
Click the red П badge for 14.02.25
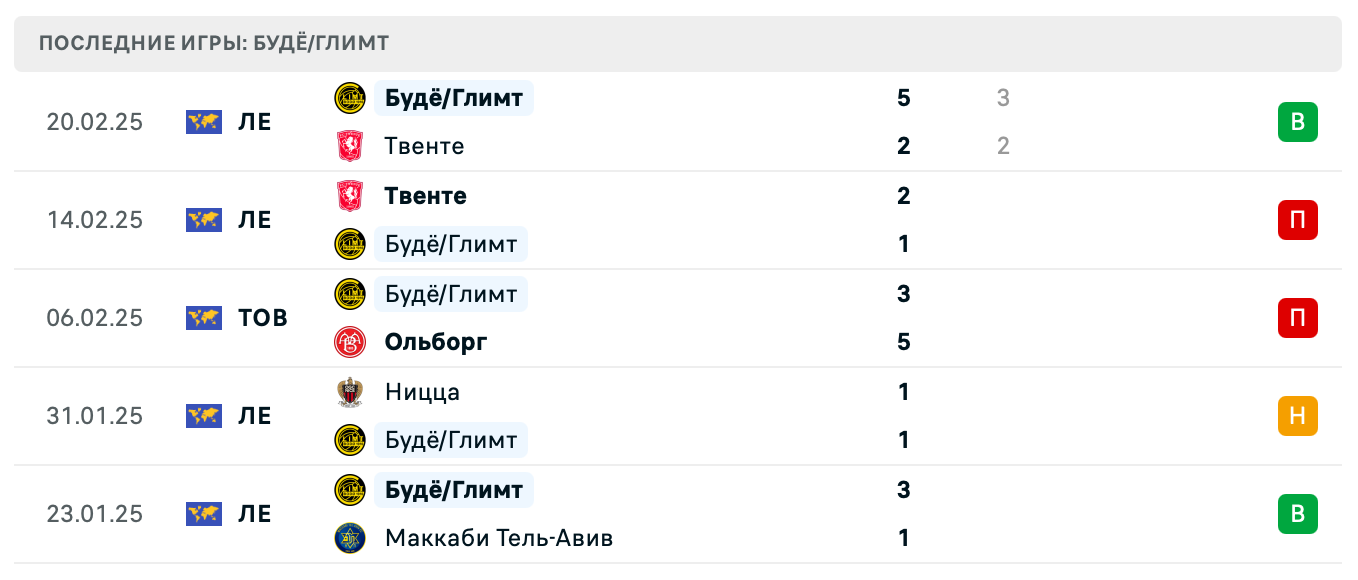point(1297,220)
